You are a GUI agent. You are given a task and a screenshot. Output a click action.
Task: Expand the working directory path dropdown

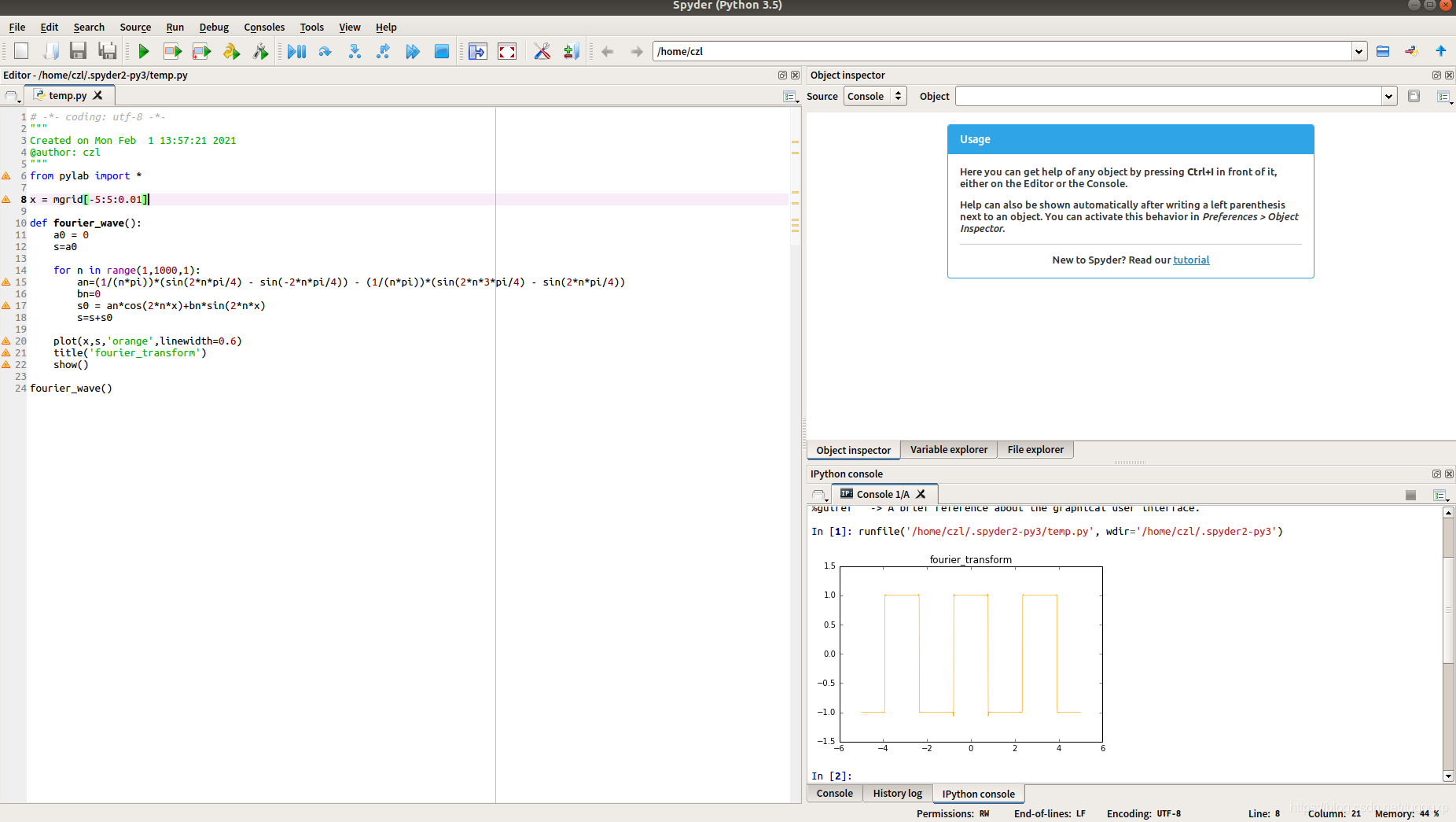pos(1359,51)
